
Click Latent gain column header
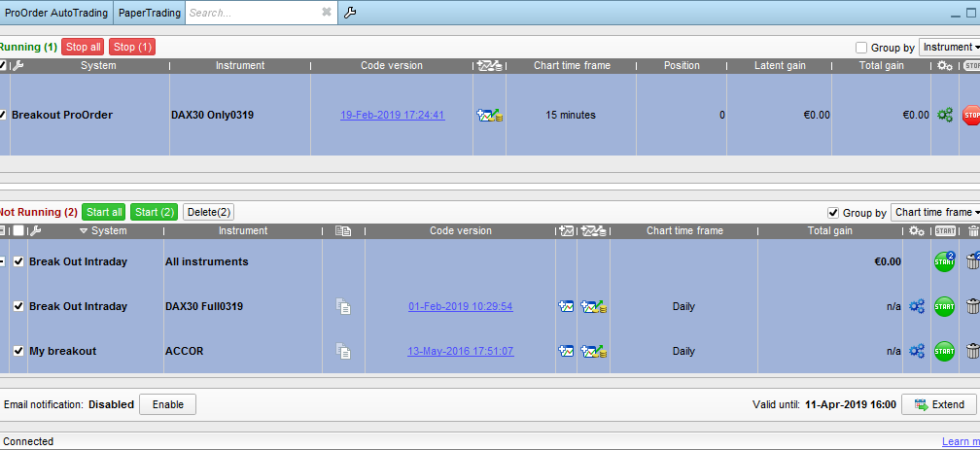point(779,66)
